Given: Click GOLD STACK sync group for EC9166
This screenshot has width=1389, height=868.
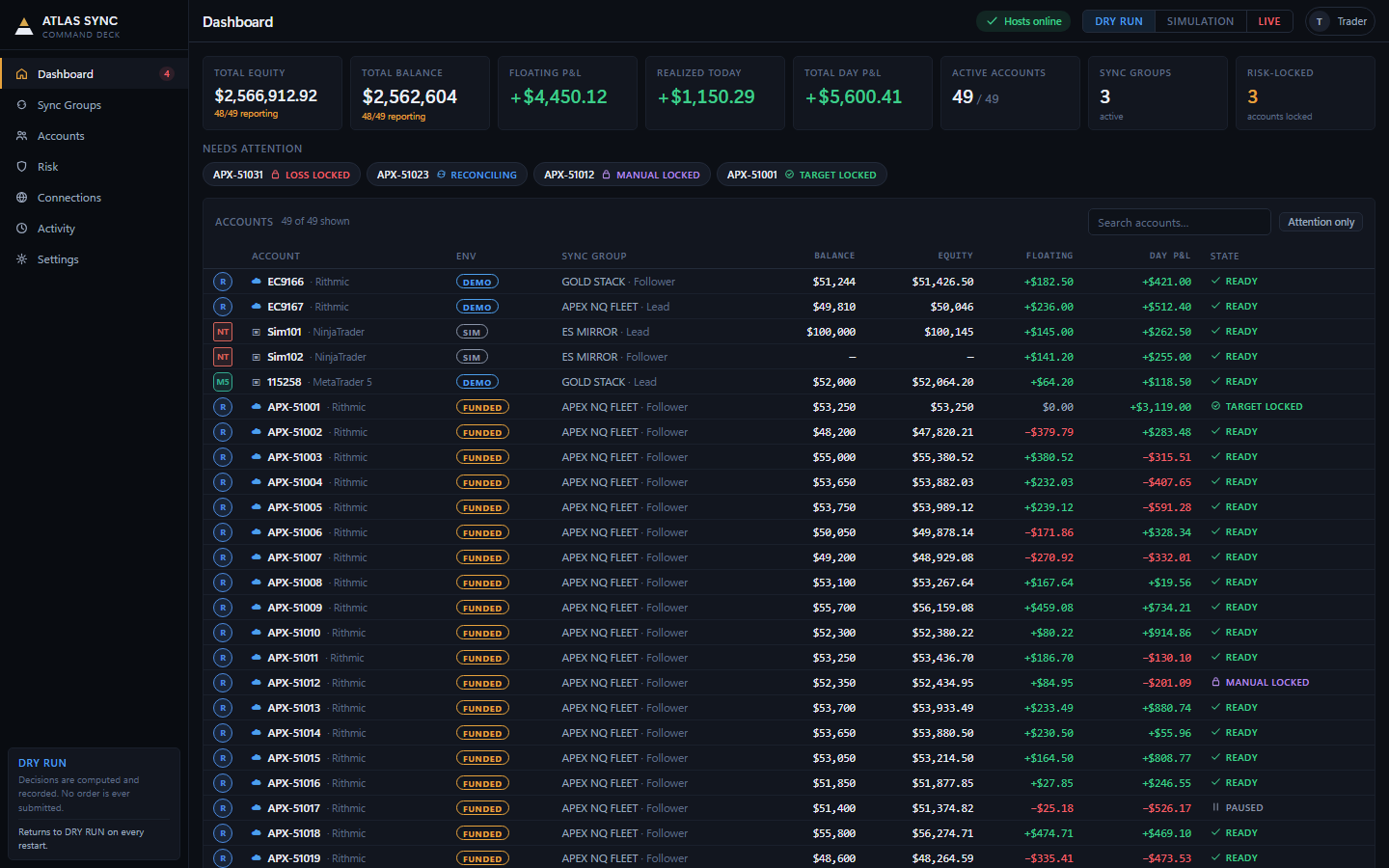Looking at the screenshot, I should coord(593,282).
